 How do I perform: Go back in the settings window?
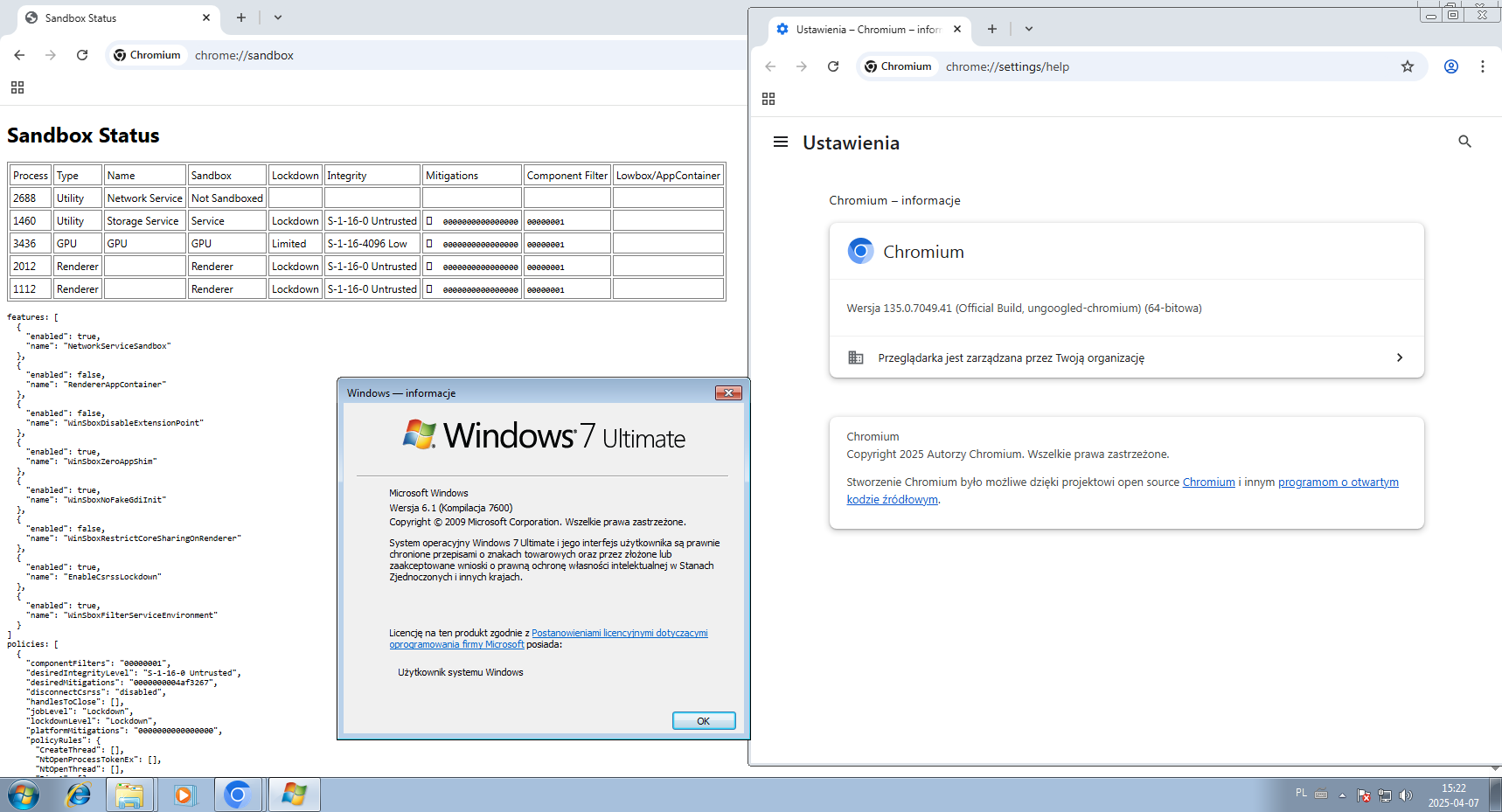pos(770,66)
